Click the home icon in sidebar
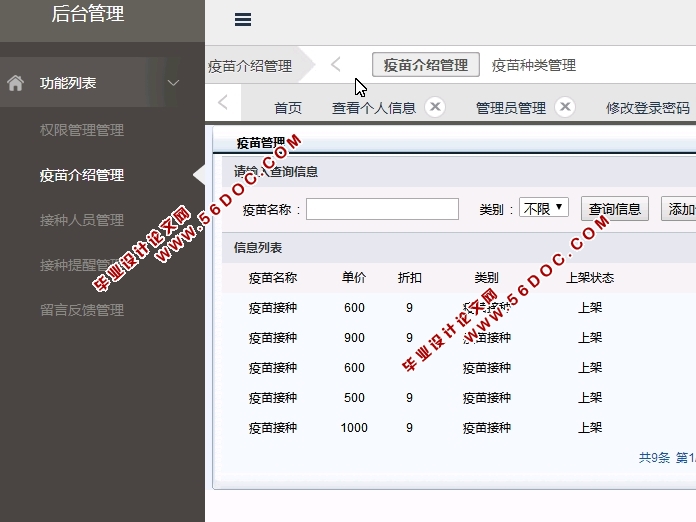 pyautogui.click(x=16, y=83)
